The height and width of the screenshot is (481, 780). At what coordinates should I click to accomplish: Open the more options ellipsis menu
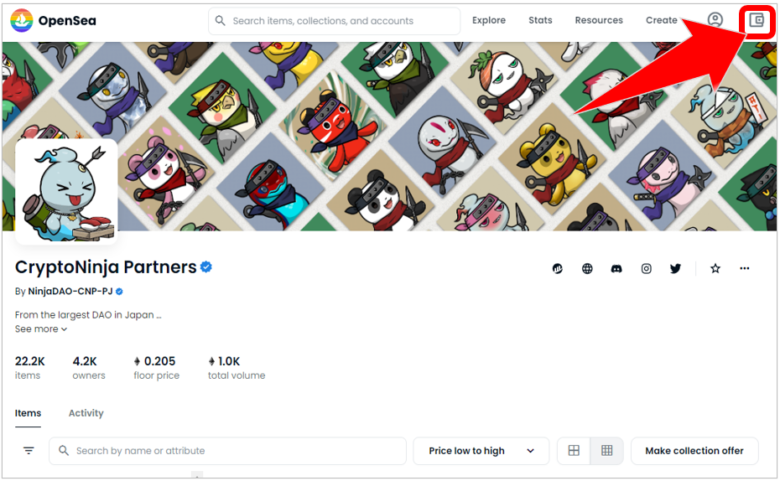click(744, 269)
